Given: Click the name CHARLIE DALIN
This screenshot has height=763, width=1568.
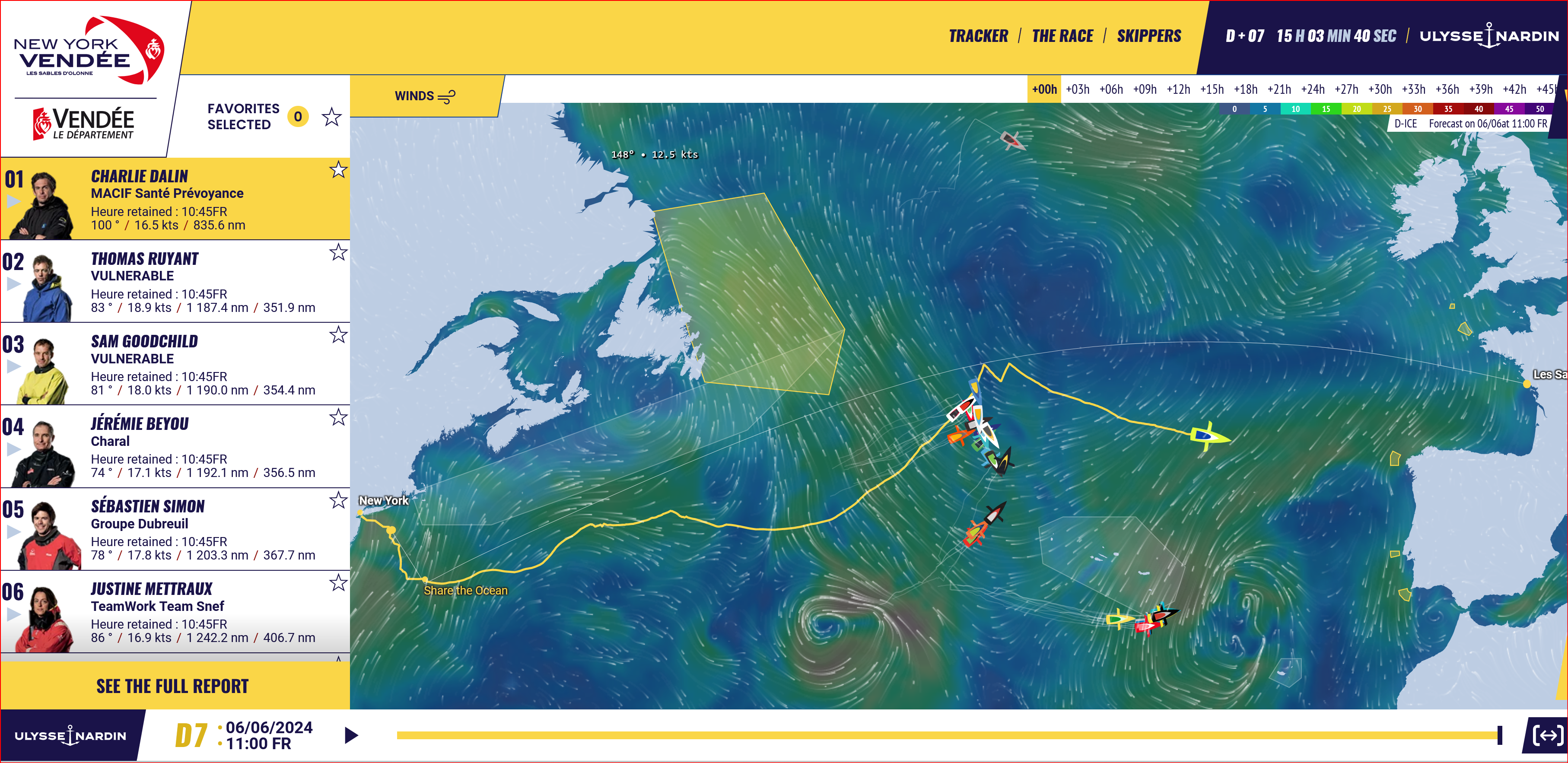Looking at the screenshot, I should point(140,176).
